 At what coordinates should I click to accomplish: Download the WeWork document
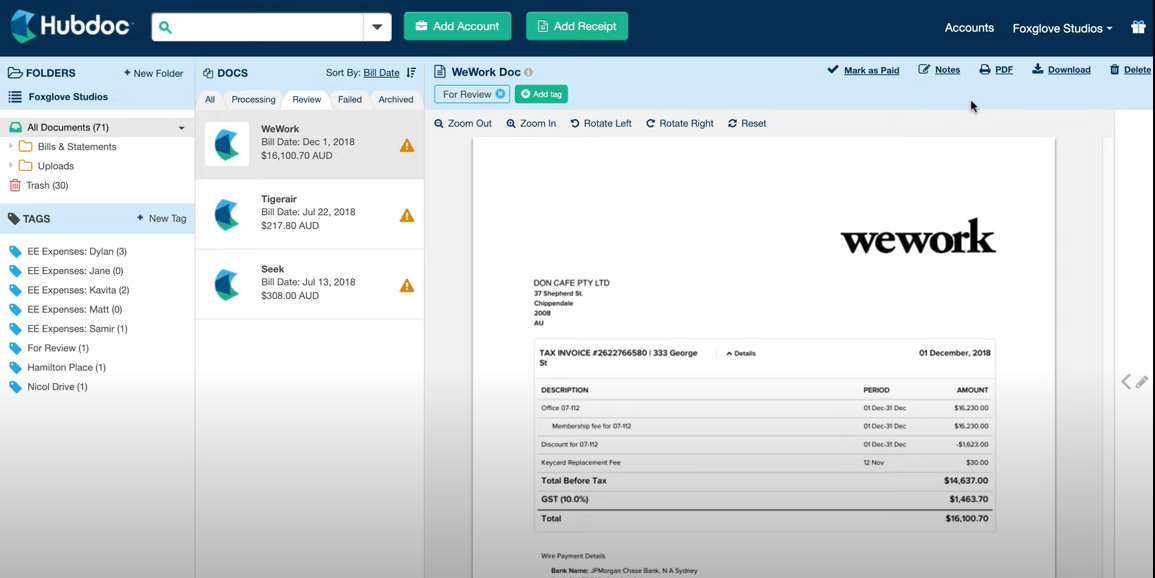point(1061,70)
